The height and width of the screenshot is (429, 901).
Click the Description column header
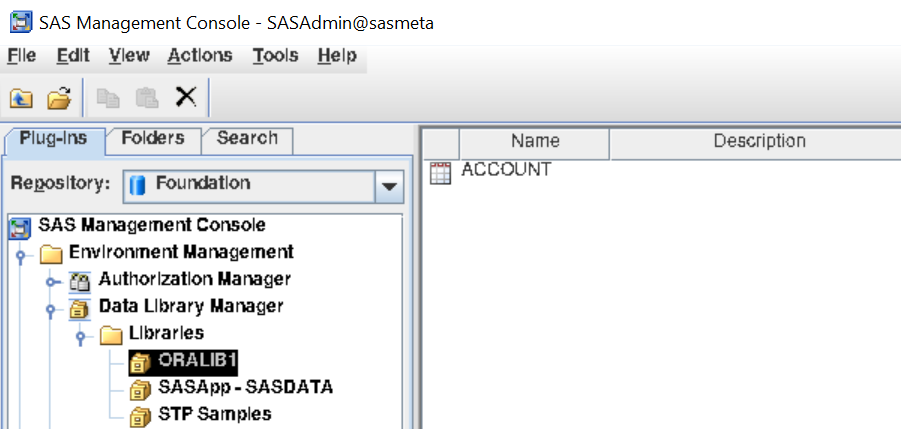pos(759,142)
